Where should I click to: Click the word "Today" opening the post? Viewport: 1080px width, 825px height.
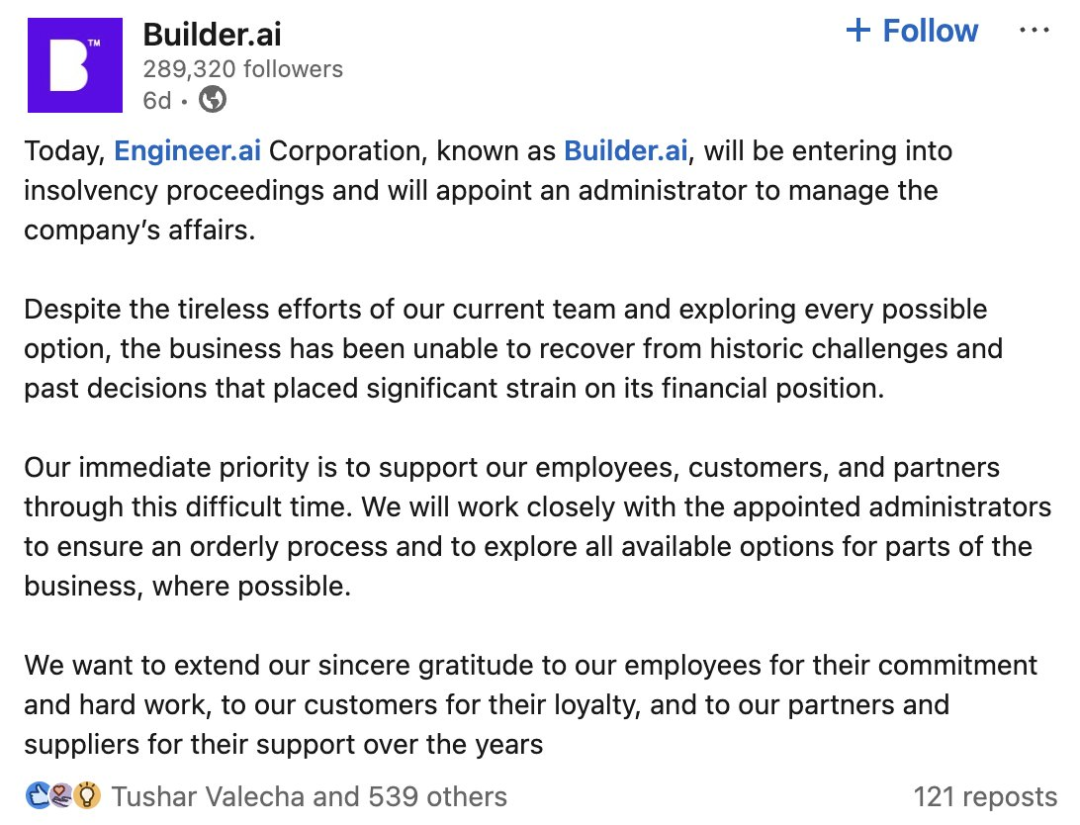(62, 151)
